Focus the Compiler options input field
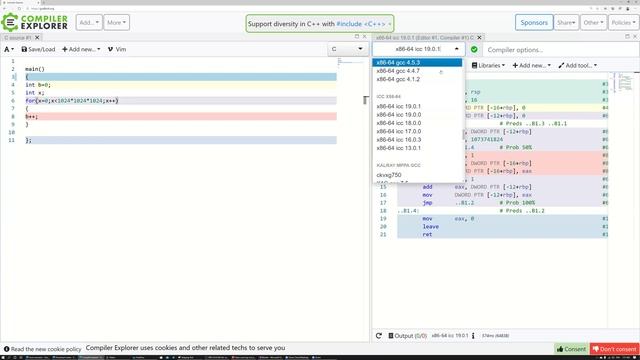Viewport: 640px width, 360px height. [x=561, y=50]
